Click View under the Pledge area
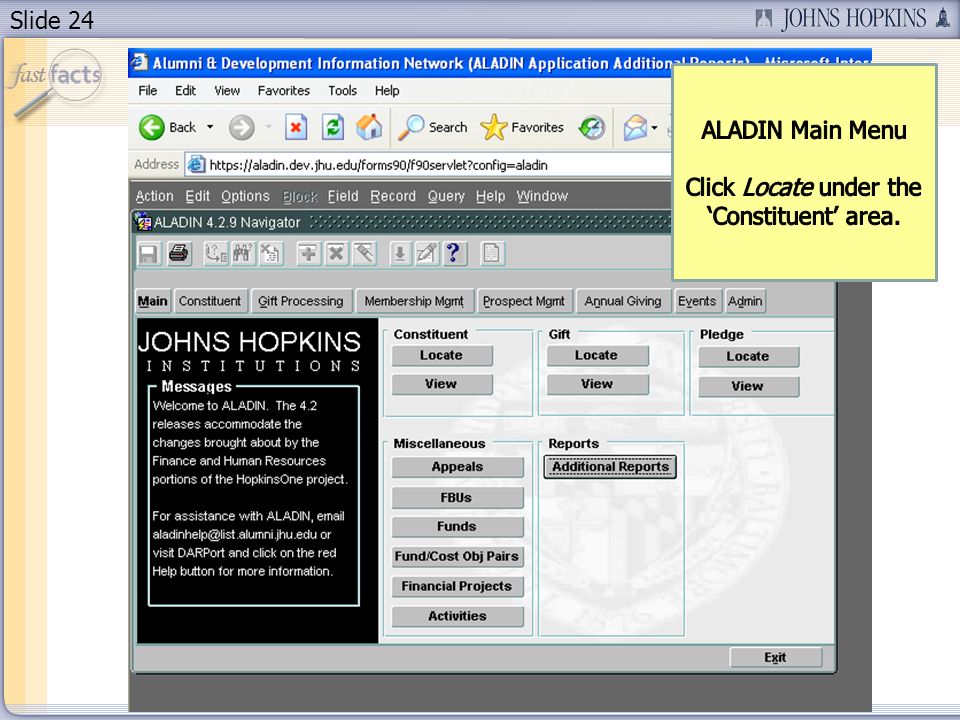Image resolution: width=960 pixels, height=720 pixels. click(x=748, y=387)
